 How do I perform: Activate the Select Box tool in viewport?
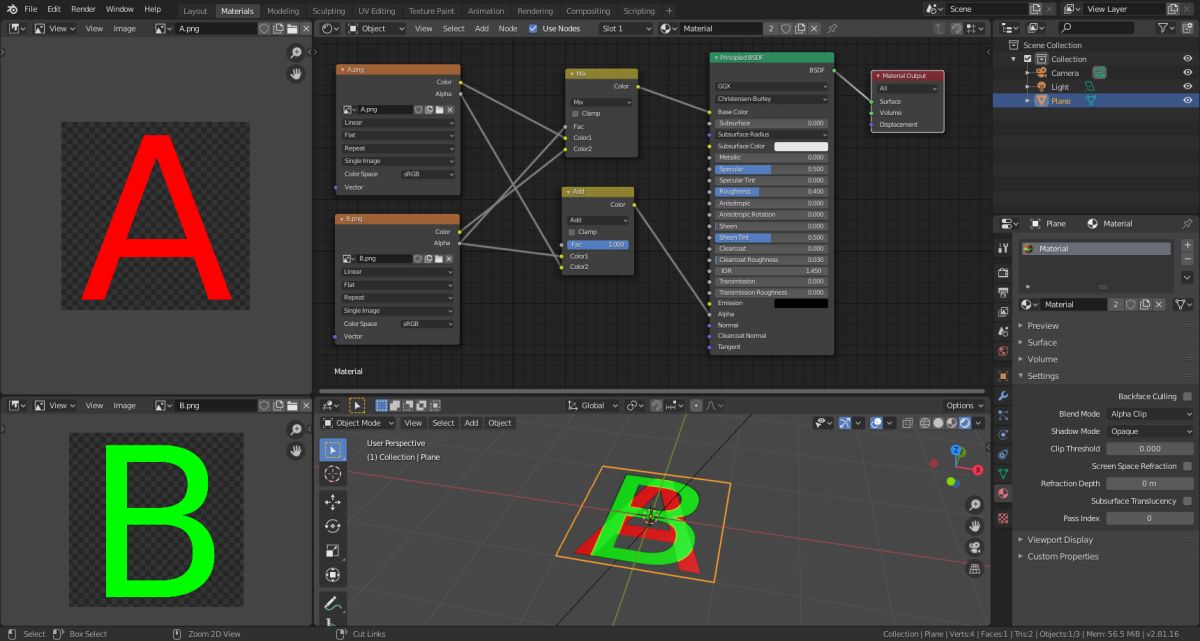click(x=333, y=449)
